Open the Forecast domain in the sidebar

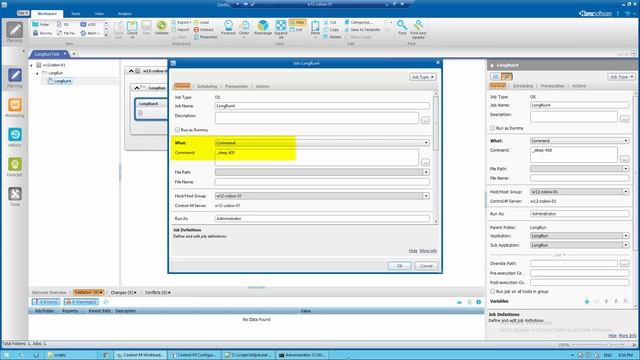point(15,167)
